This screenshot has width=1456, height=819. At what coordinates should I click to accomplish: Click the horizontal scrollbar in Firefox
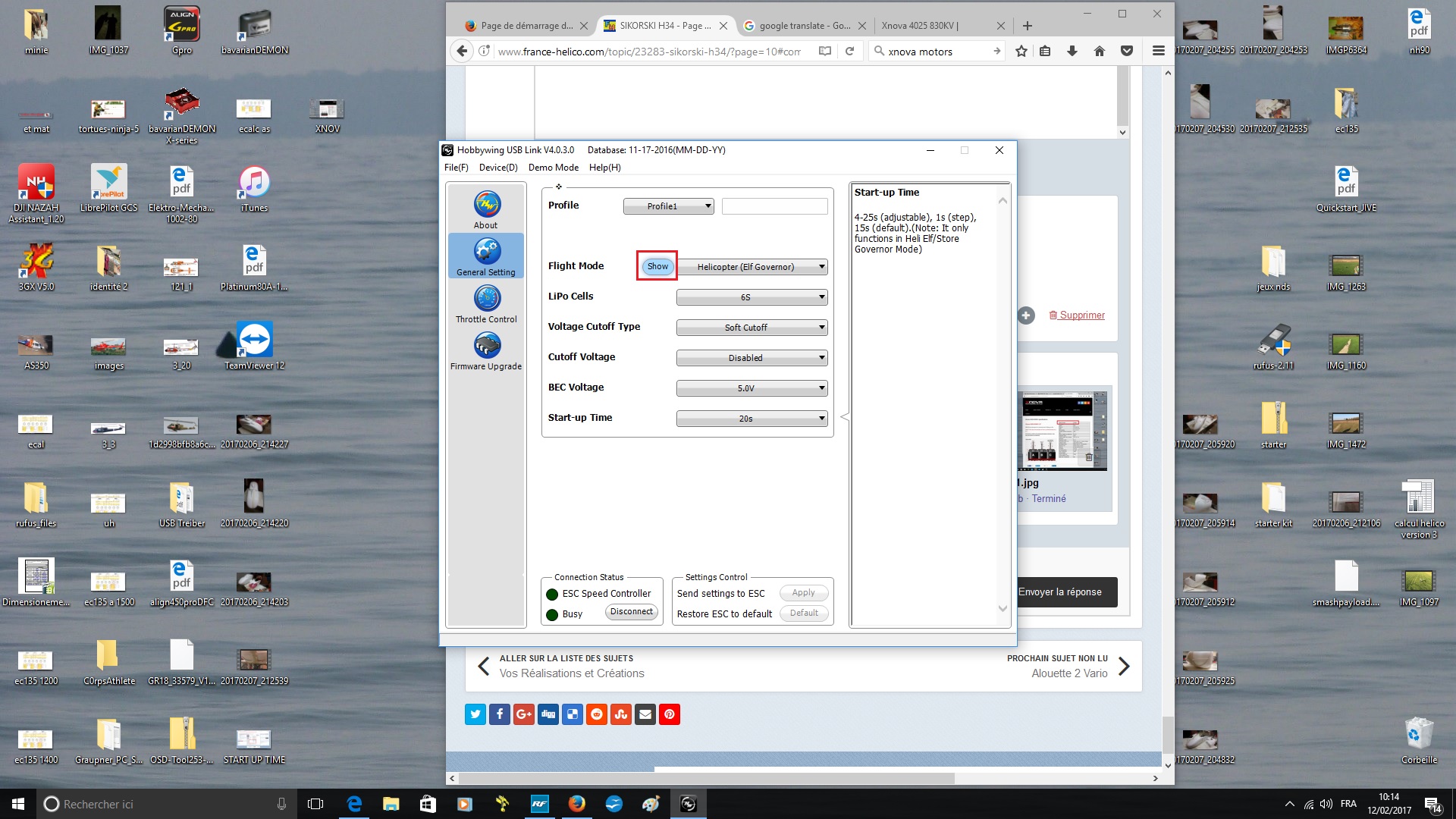(707, 778)
